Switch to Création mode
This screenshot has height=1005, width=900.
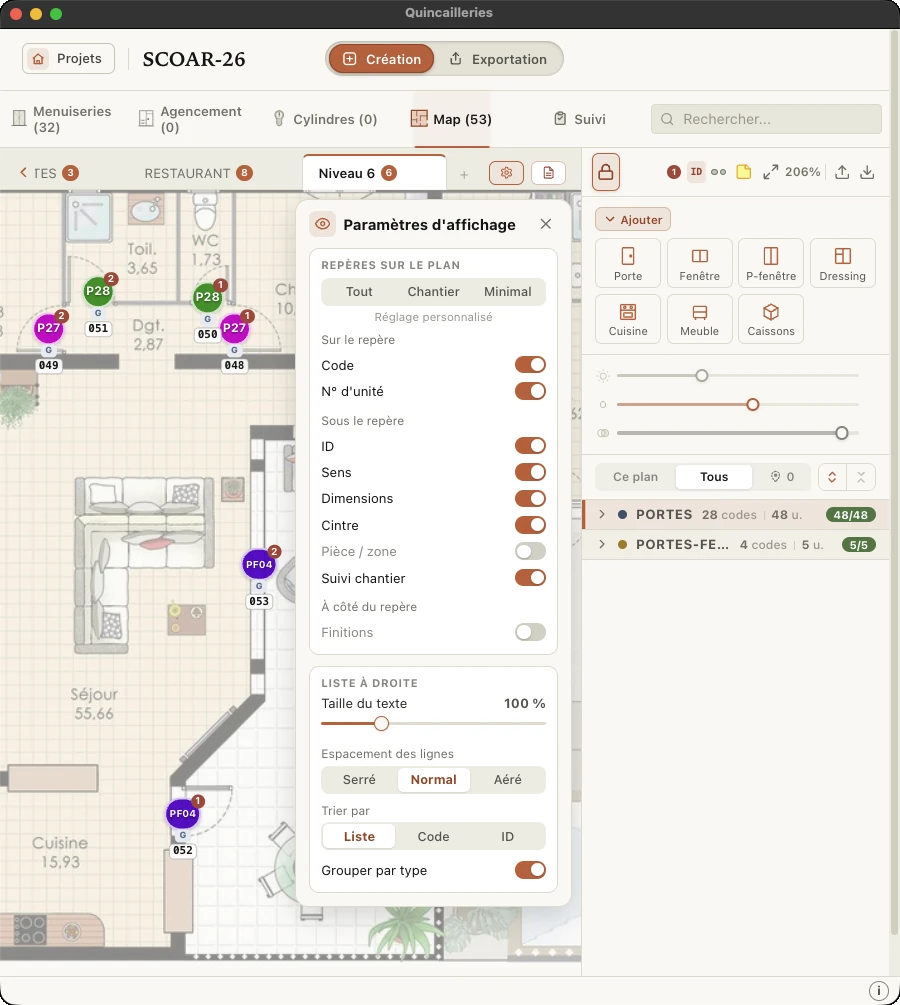381,59
